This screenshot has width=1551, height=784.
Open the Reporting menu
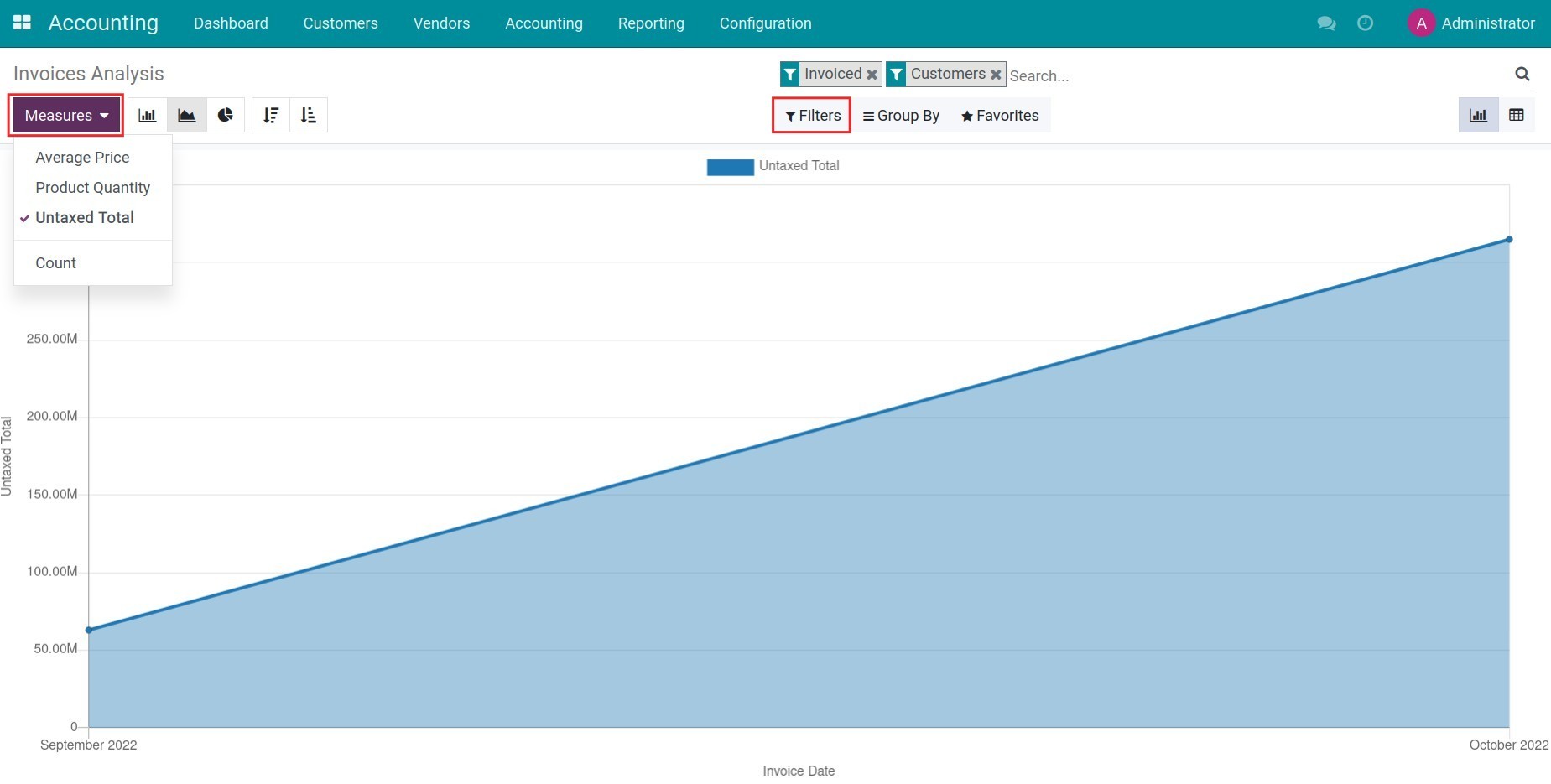tap(651, 23)
